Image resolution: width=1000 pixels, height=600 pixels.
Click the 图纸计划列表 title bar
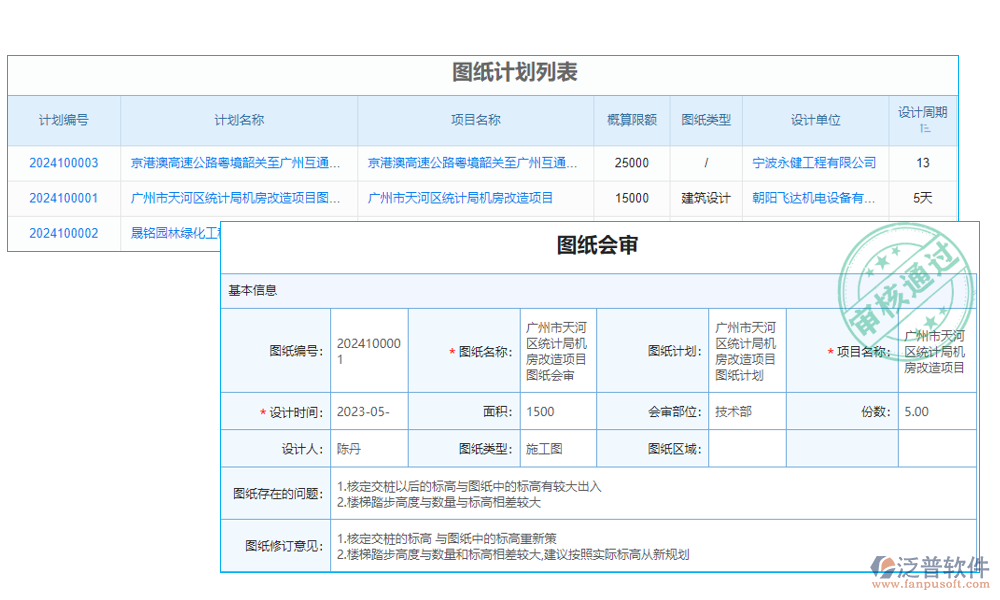tap(500, 71)
